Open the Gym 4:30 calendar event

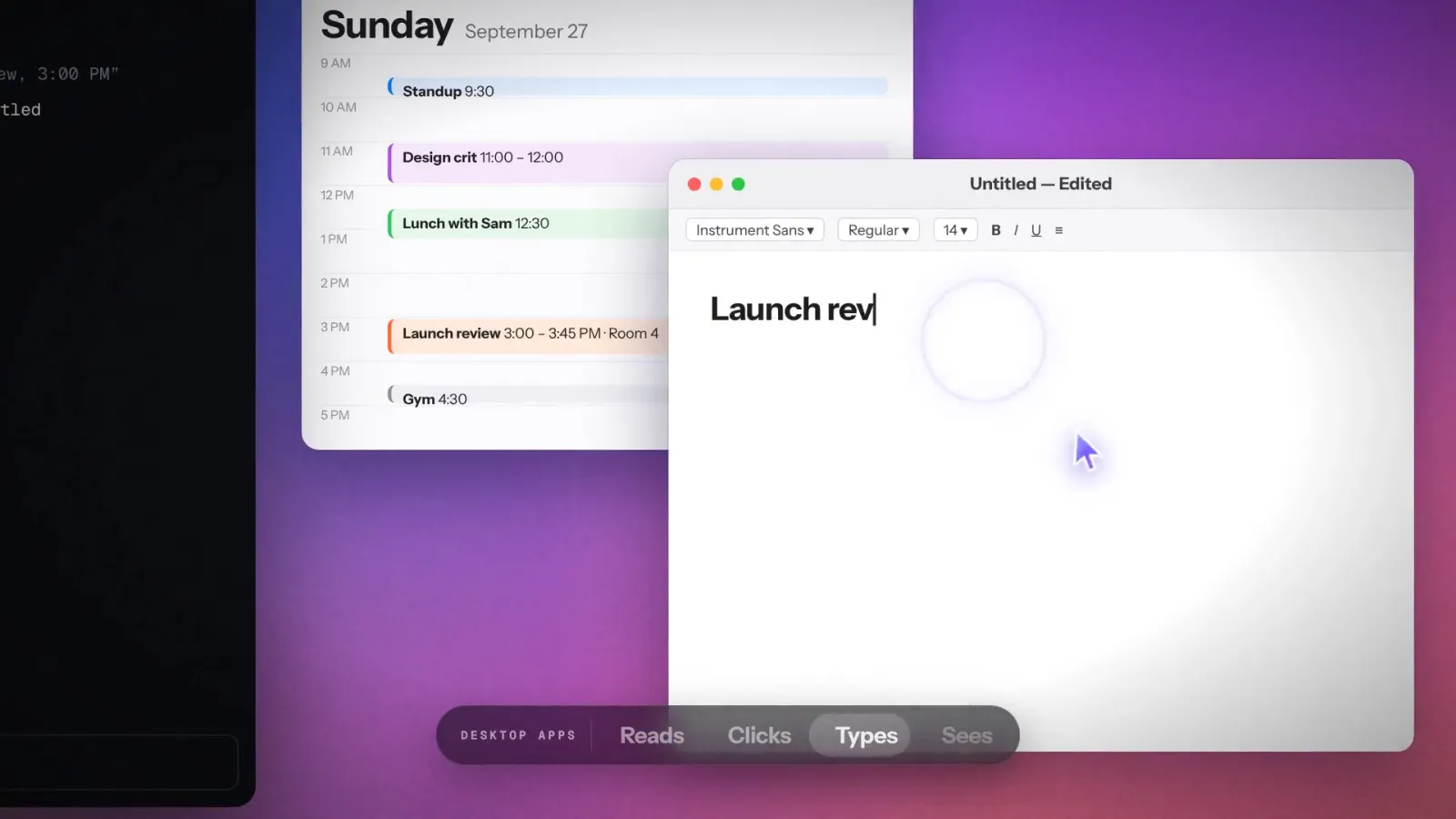coord(528,396)
